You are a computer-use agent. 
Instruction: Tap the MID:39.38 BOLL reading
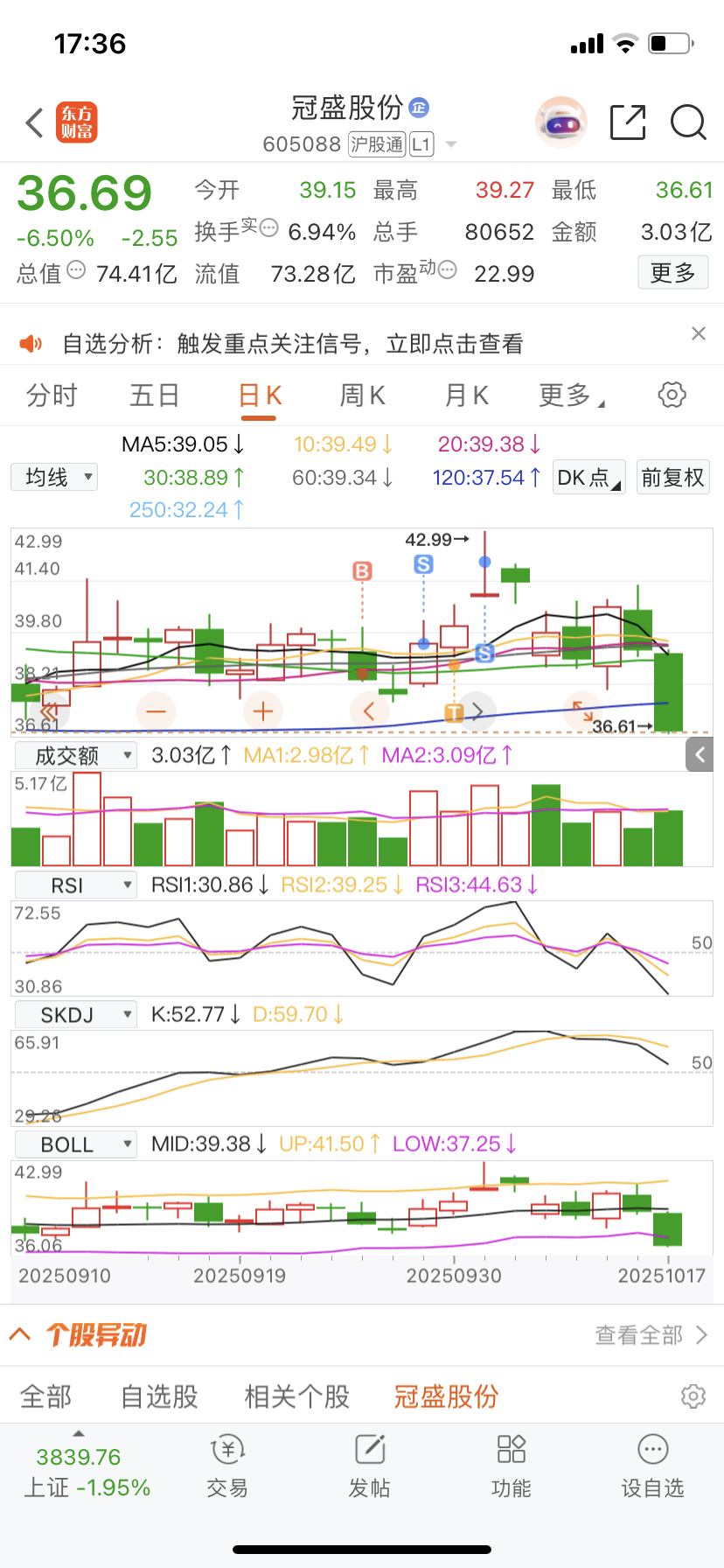(209, 1144)
